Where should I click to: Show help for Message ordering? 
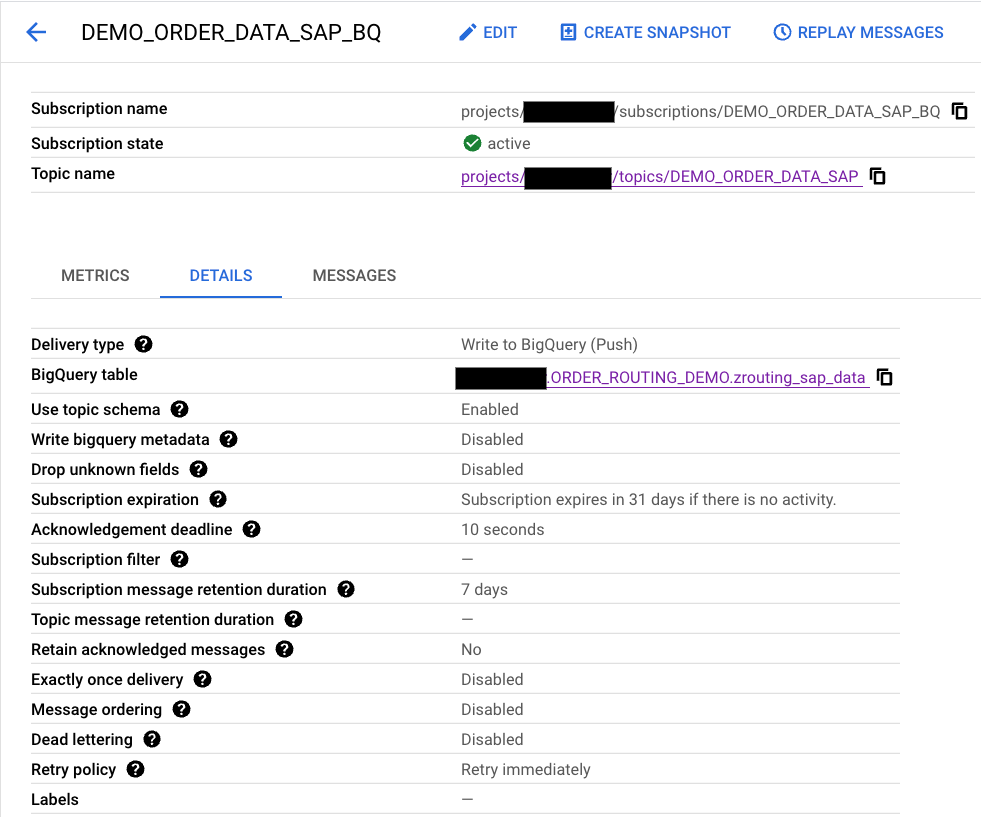181,709
